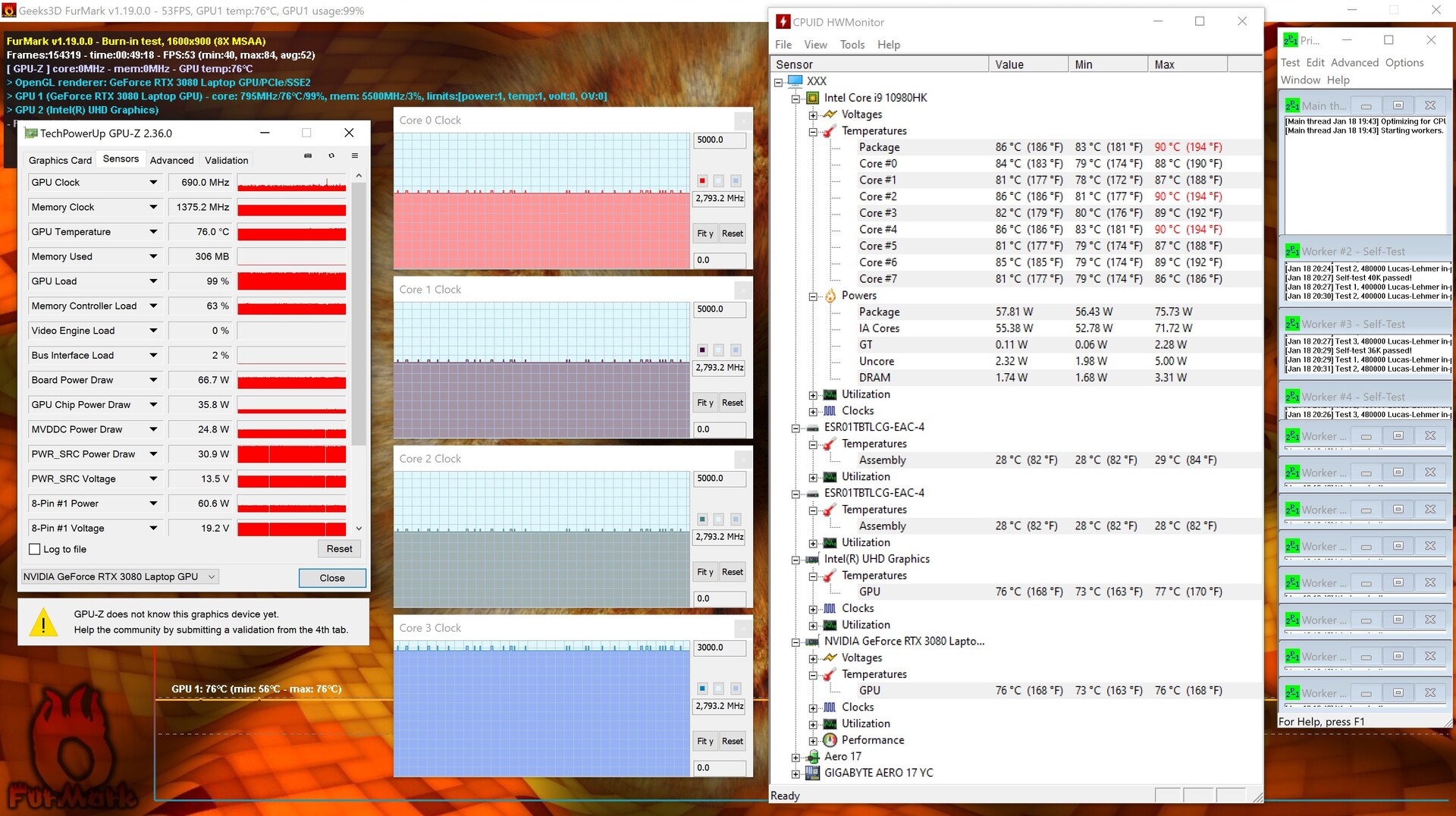Click the CPU Voltages lightning icon
This screenshot has width=1456, height=816.
click(830, 115)
